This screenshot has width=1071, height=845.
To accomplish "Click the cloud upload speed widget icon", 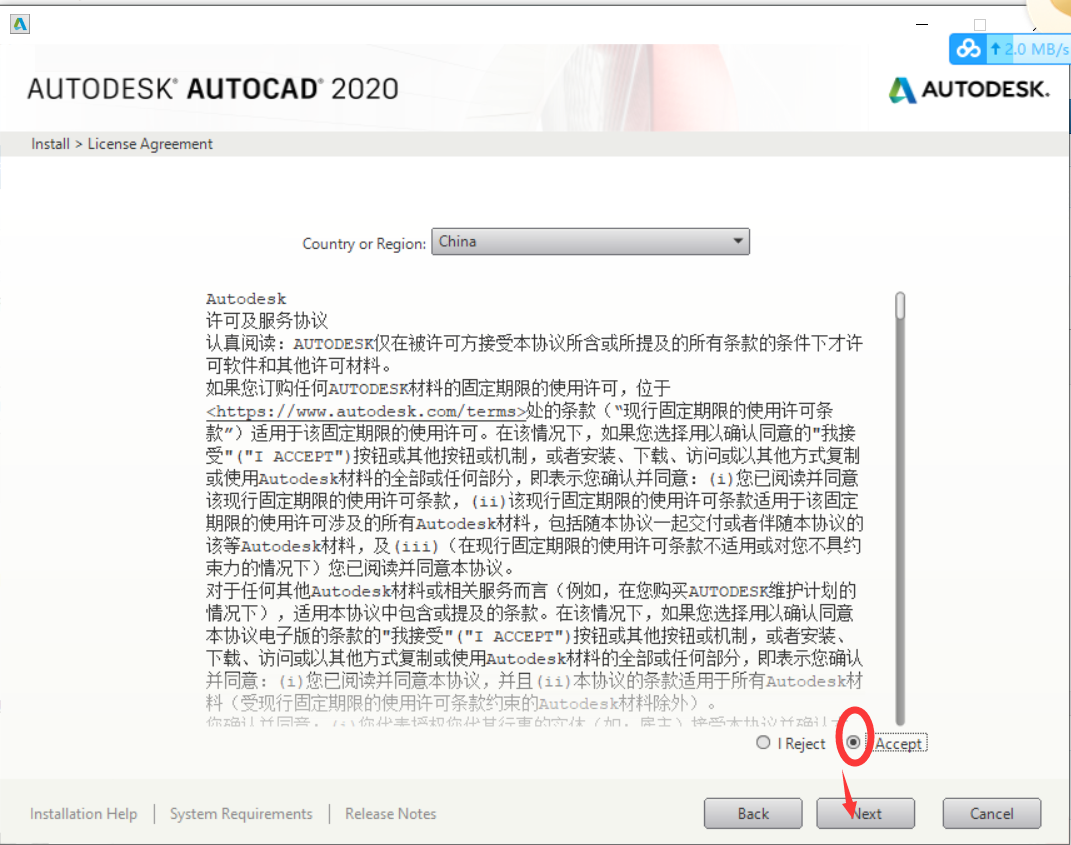I will 968,49.
